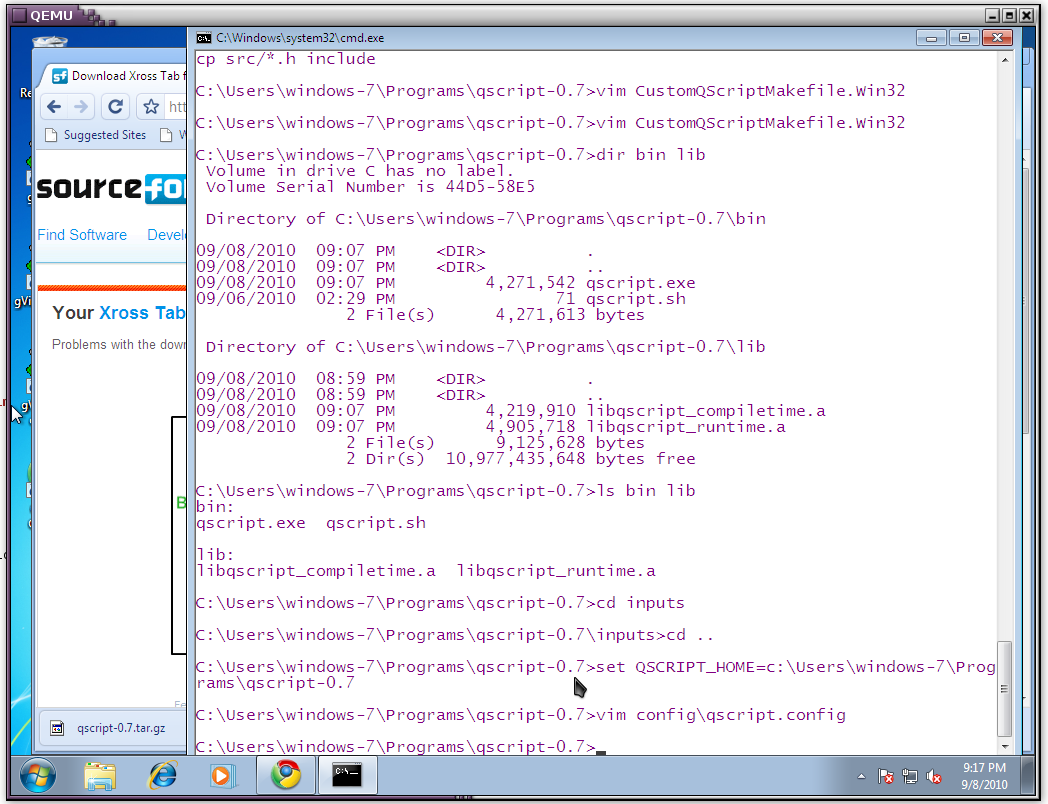Click Chrome's forward arrow button
Screen dimensions: 1048x804
pos(82,107)
